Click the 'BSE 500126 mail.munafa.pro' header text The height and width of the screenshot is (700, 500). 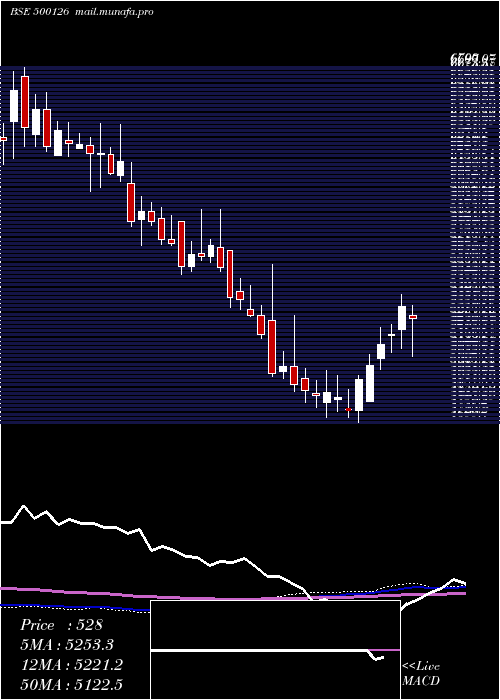82,12
